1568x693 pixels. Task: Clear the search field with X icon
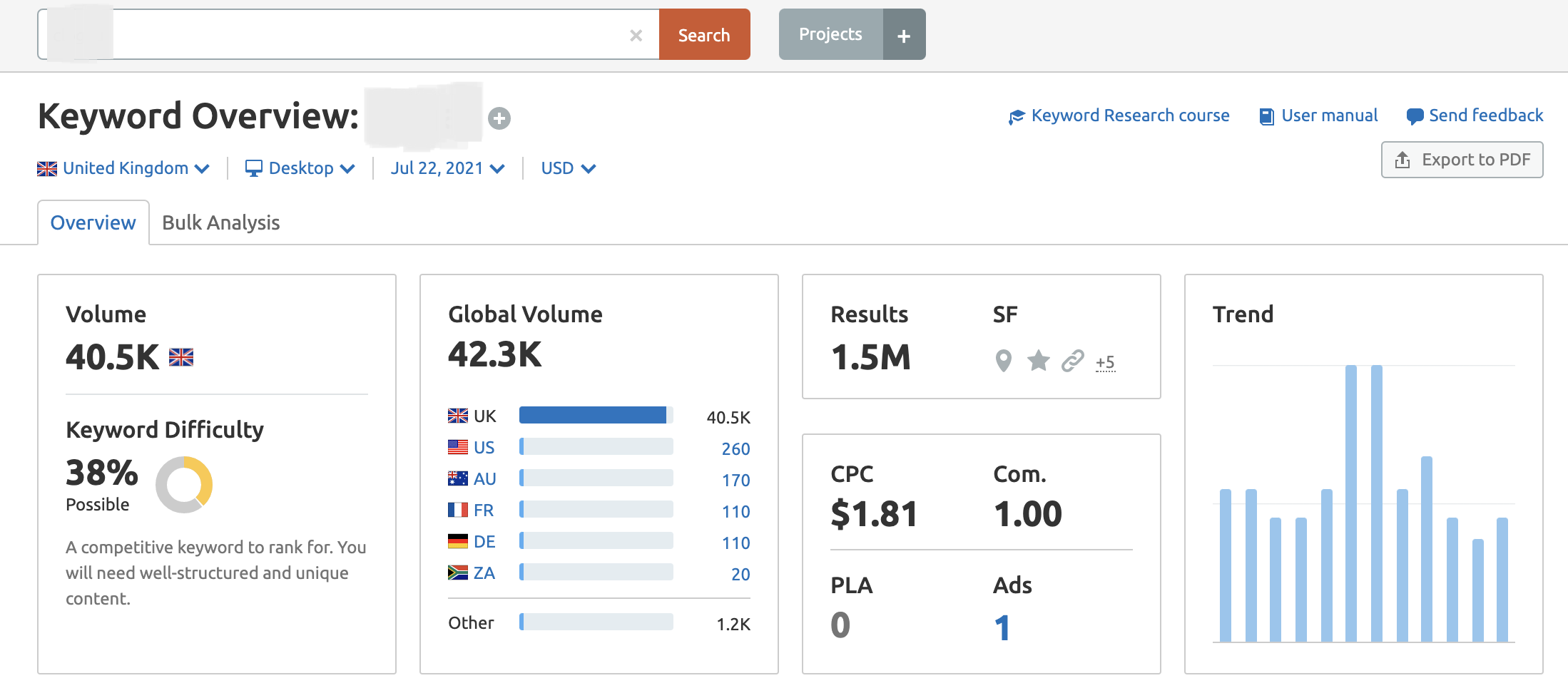(x=636, y=35)
